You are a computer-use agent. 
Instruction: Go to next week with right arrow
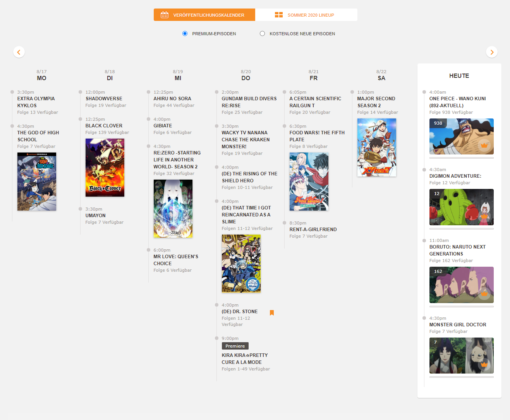(x=492, y=52)
